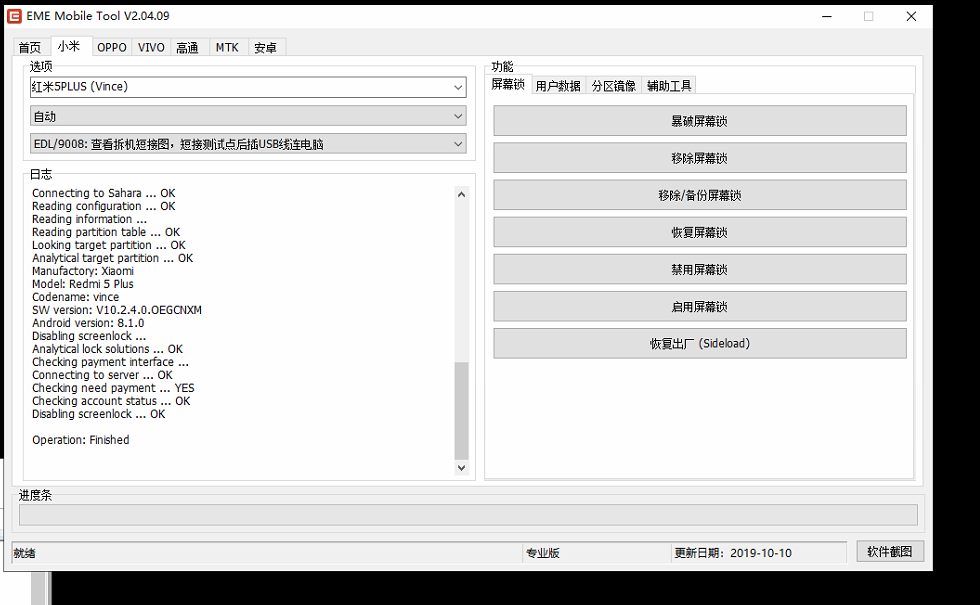Select the 屏幕锁 function tab

click(x=508, y=84)
